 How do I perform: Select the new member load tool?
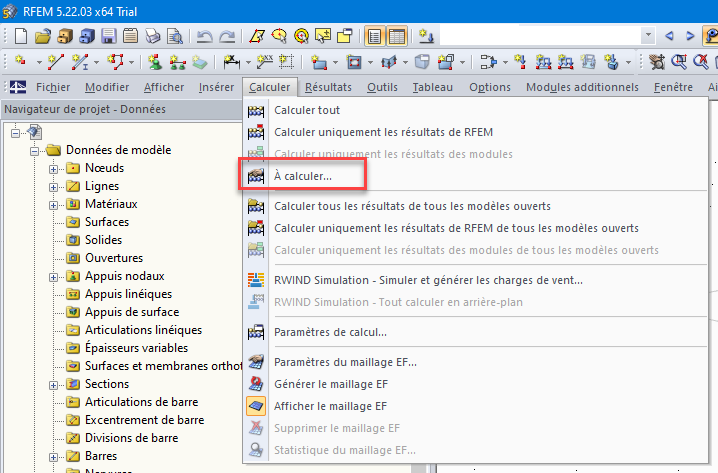pos(543,61)
